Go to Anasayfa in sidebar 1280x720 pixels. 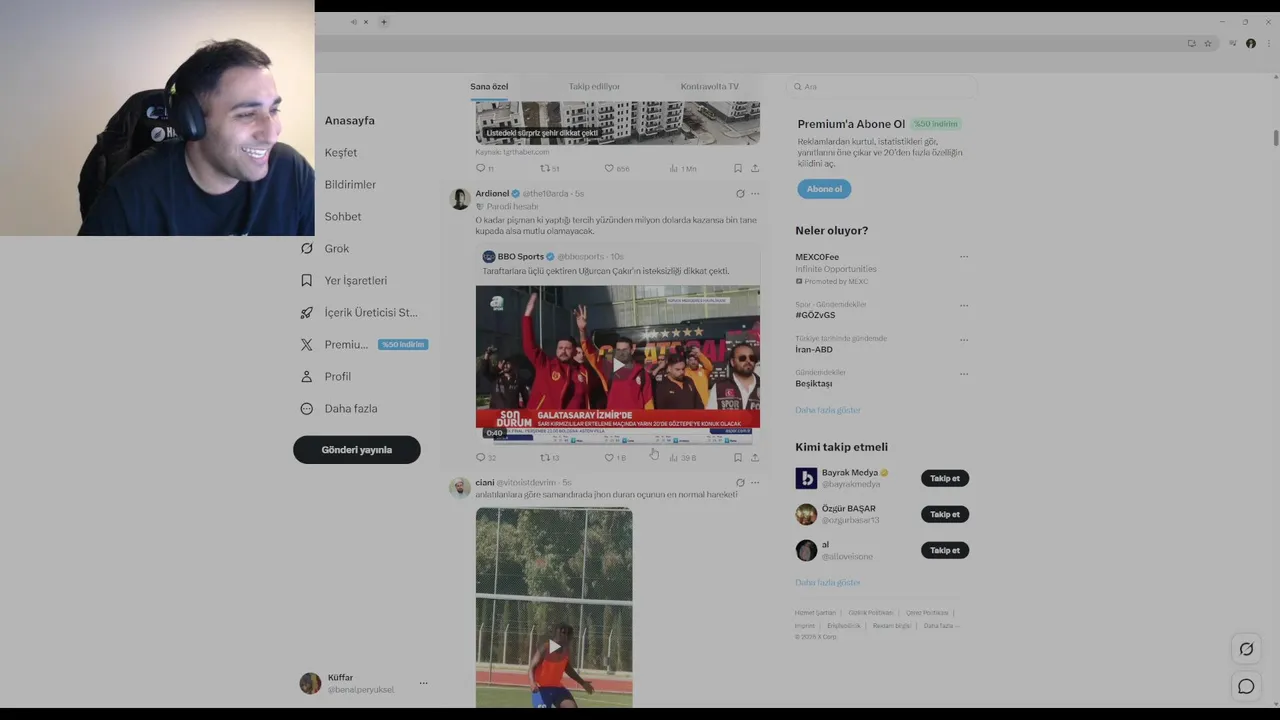tap(349, 120)
